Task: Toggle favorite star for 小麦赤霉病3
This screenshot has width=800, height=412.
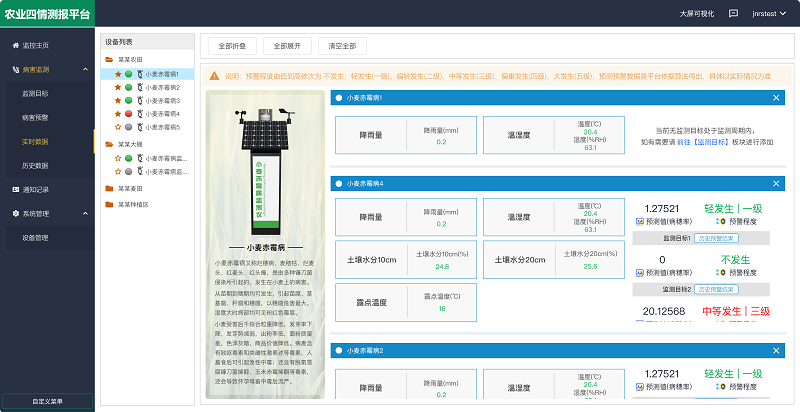Action: (x=118, y=100)
